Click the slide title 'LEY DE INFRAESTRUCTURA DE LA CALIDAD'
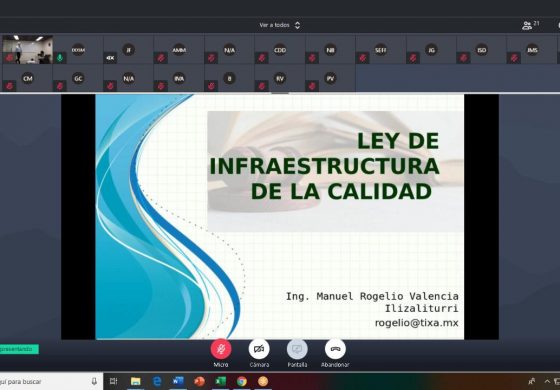The image size is (560, 390). (x=324, y=166)
